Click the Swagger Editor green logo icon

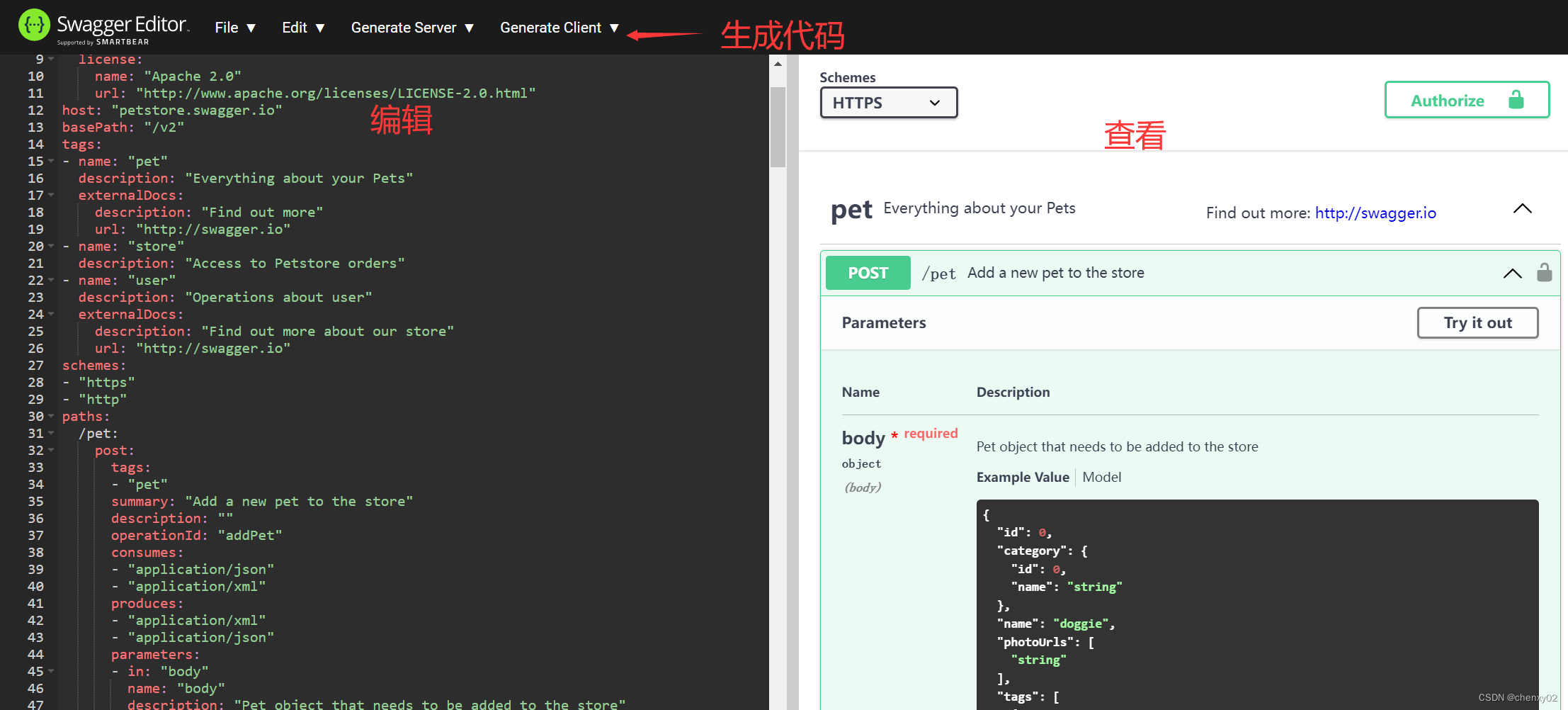click(x=33, y=26)
